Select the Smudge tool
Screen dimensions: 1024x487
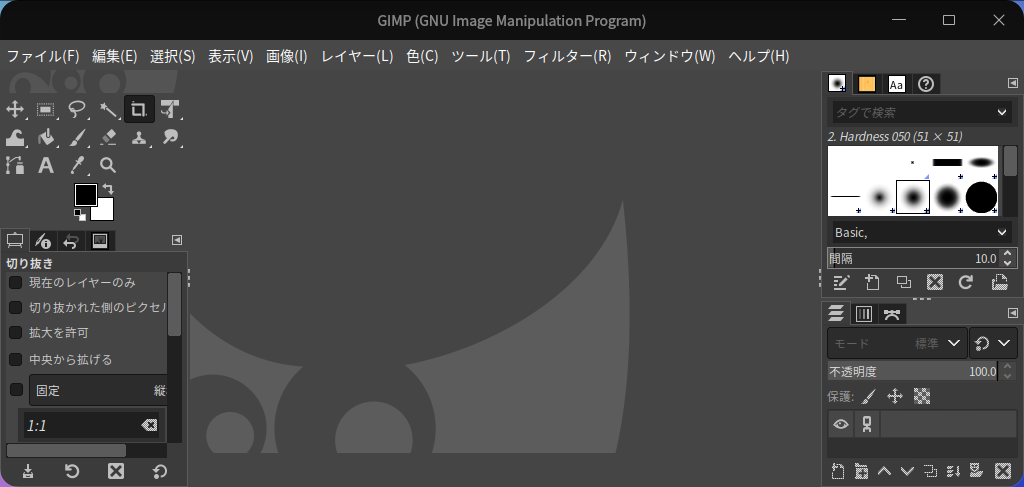point(170,138)
